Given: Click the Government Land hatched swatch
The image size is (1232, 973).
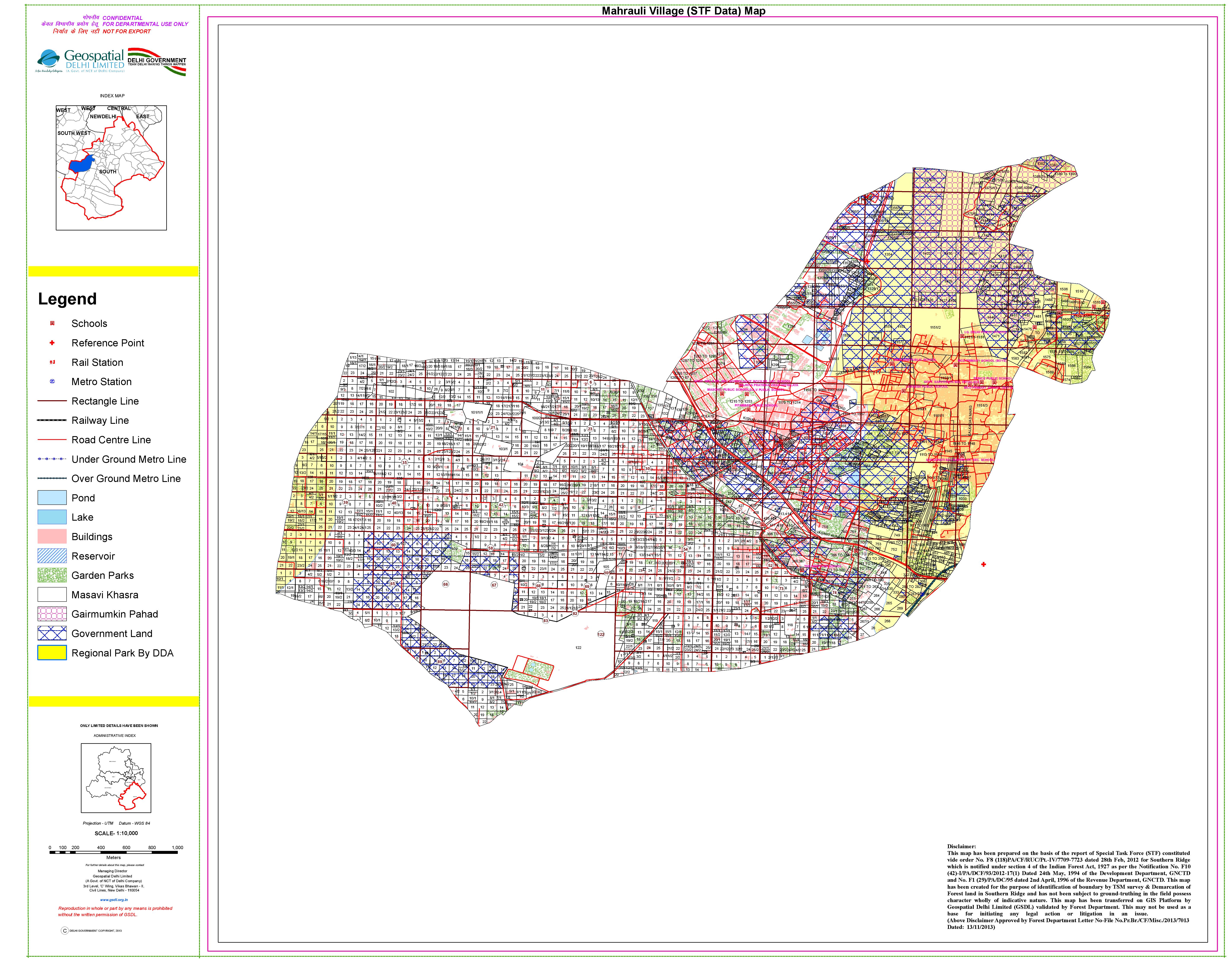Looking at the screenshot, I should [x=52, y=634].
